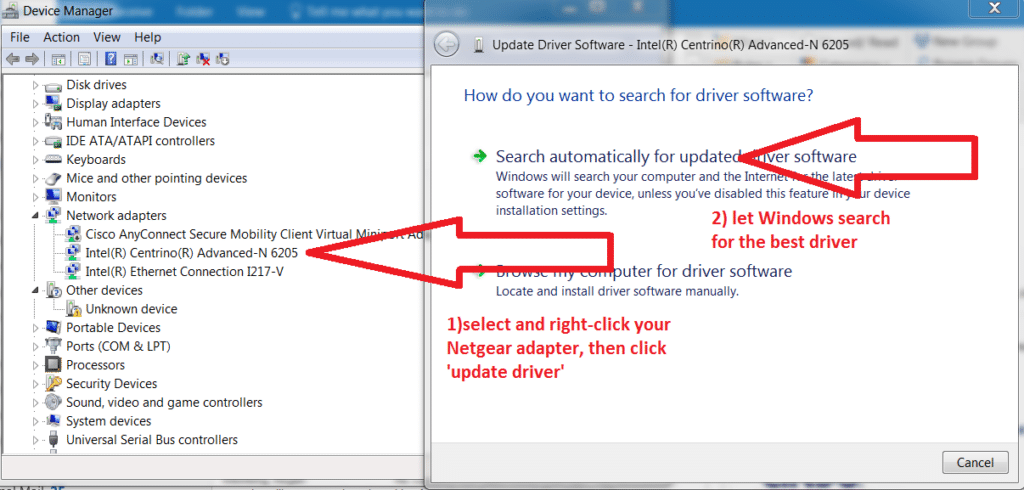Select the Human Interface Devices icon

point(53,122)
